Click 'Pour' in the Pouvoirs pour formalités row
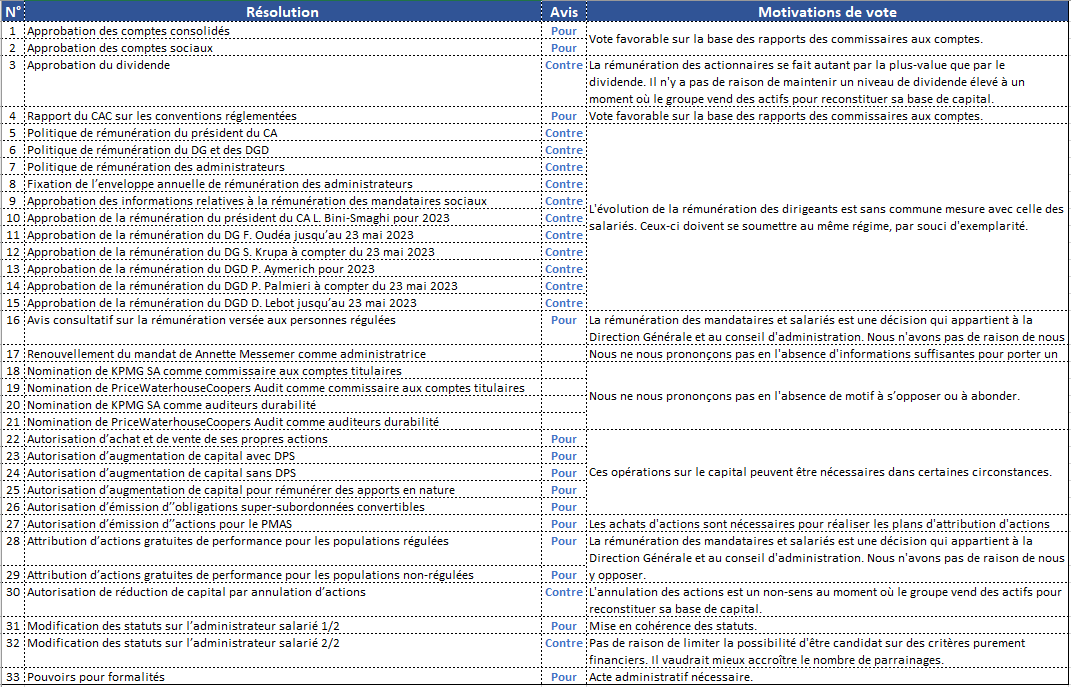Viewport: 1071px width, 687px height. [x=564, y=677]
